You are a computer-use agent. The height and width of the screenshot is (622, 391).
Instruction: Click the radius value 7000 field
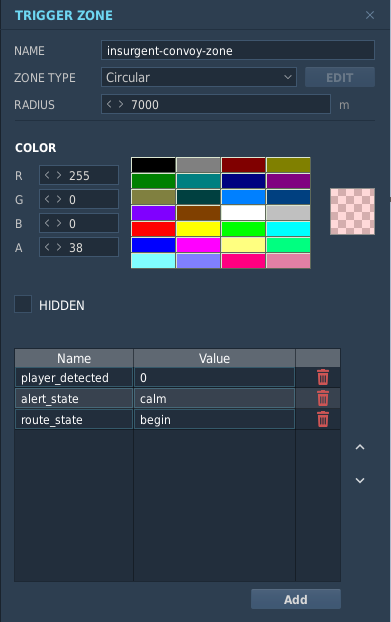coord(216,104)
